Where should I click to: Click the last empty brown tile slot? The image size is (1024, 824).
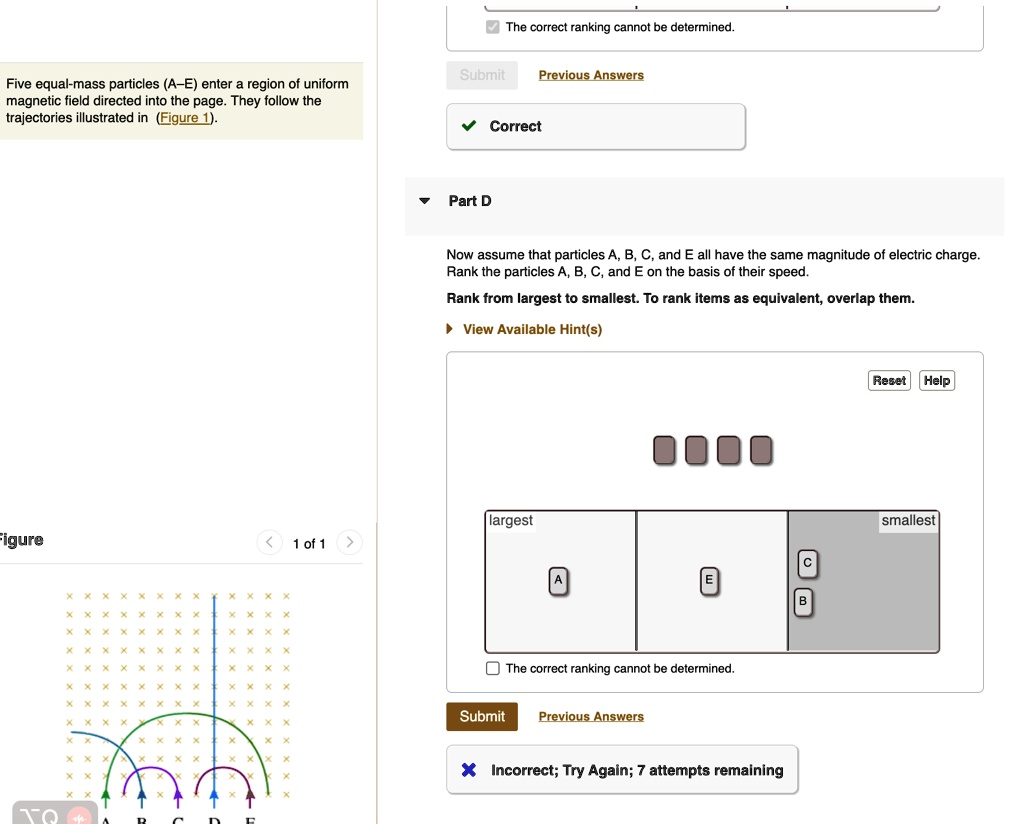click(761, 451)
